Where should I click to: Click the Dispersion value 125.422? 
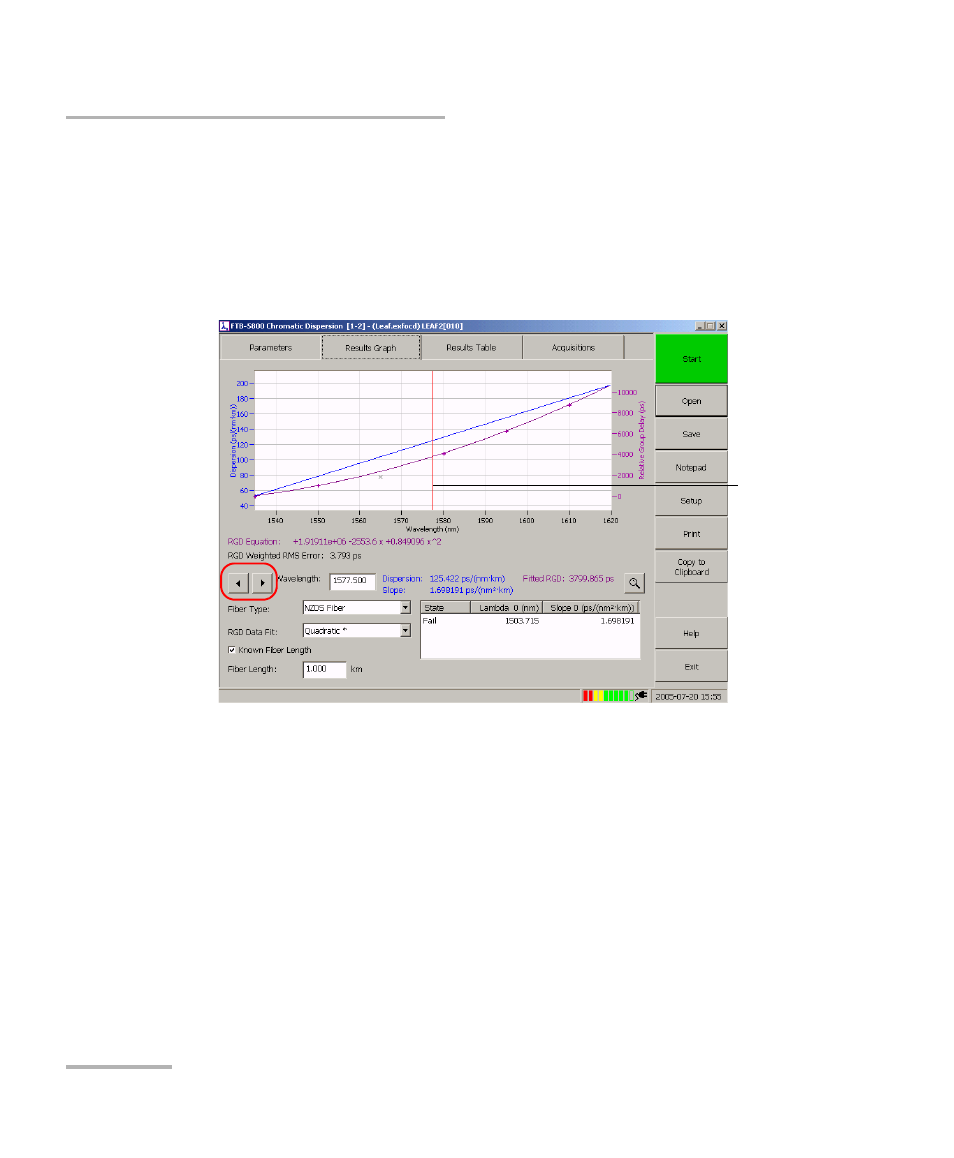point(467,579)
